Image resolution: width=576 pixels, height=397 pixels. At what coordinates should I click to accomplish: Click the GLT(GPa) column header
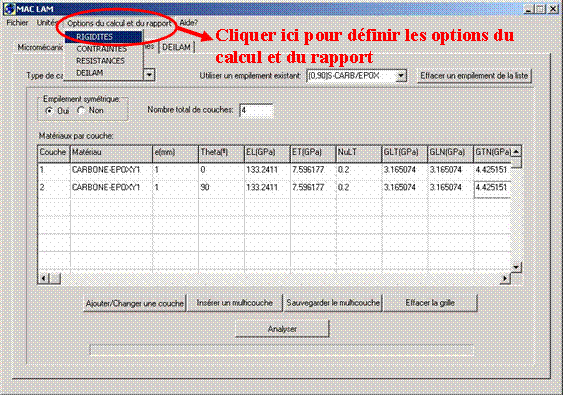pos(405,154)
